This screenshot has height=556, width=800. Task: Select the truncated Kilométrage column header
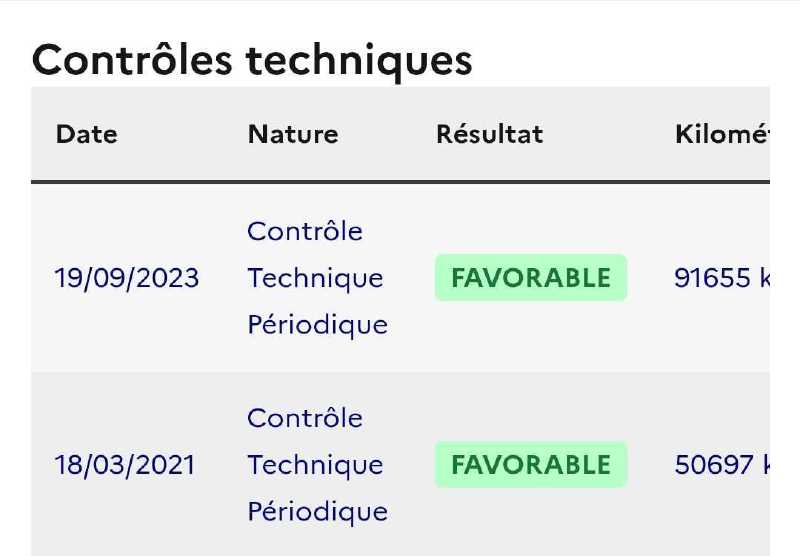click(722, 134)
